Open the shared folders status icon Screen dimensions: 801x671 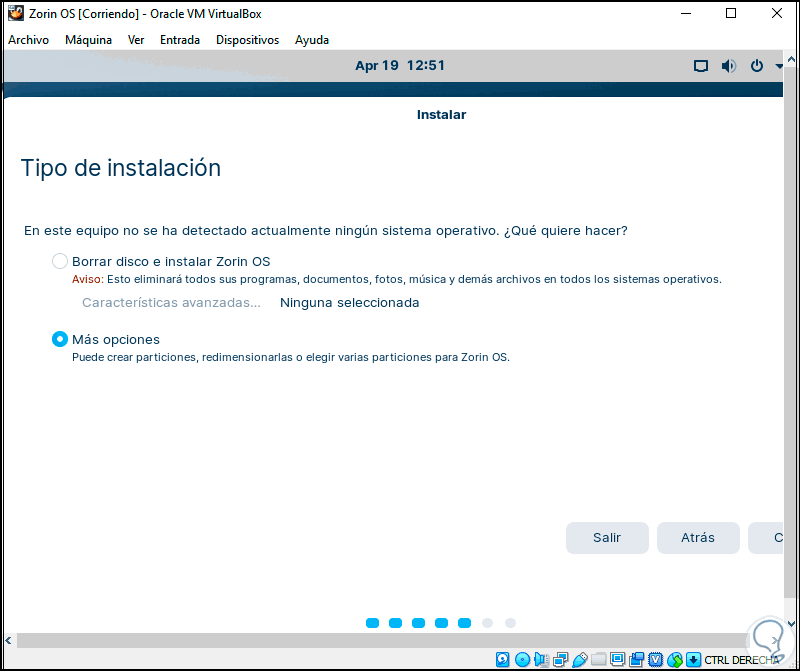tap(599, 660)
